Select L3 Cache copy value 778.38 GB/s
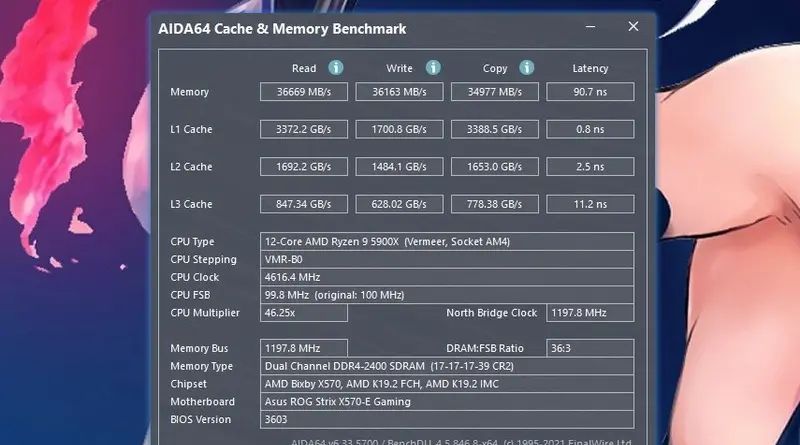800x445 pixels. coord(494,204)
